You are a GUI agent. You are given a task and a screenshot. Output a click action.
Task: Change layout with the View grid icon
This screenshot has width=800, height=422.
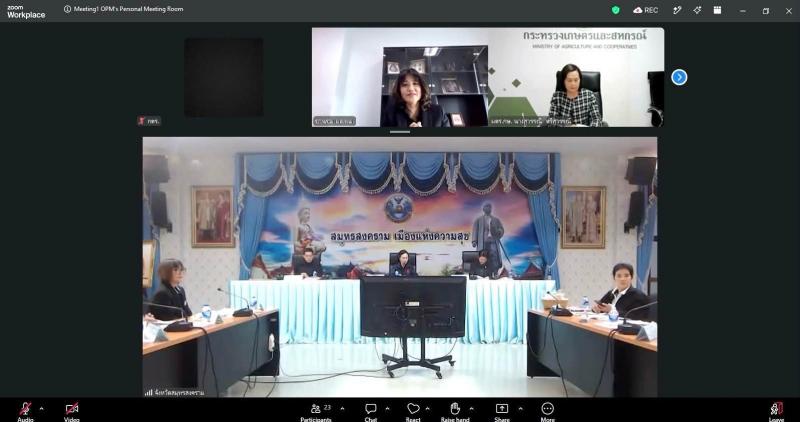[717, 10]
